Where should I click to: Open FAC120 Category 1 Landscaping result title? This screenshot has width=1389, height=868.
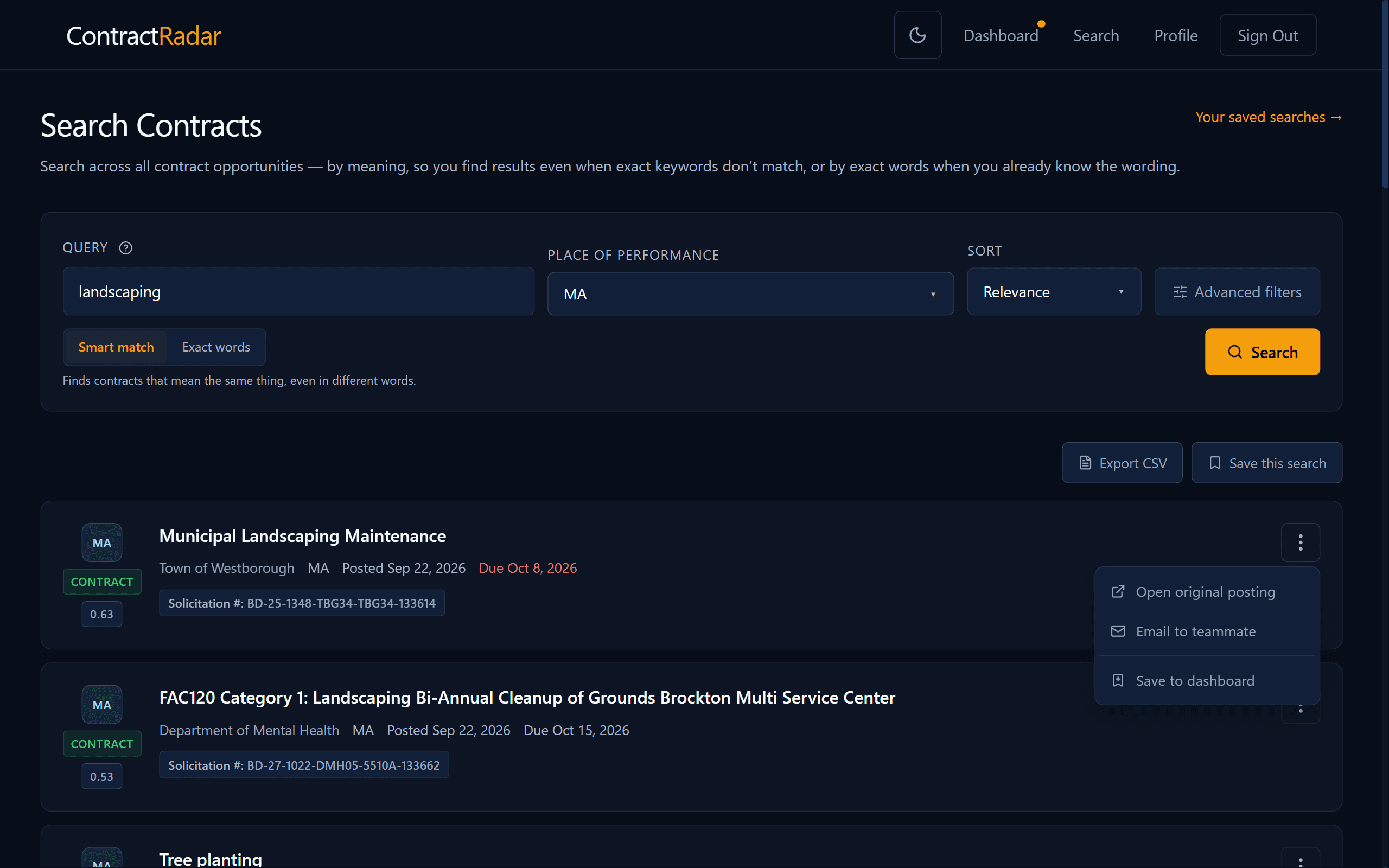click(x=527, y=698)
